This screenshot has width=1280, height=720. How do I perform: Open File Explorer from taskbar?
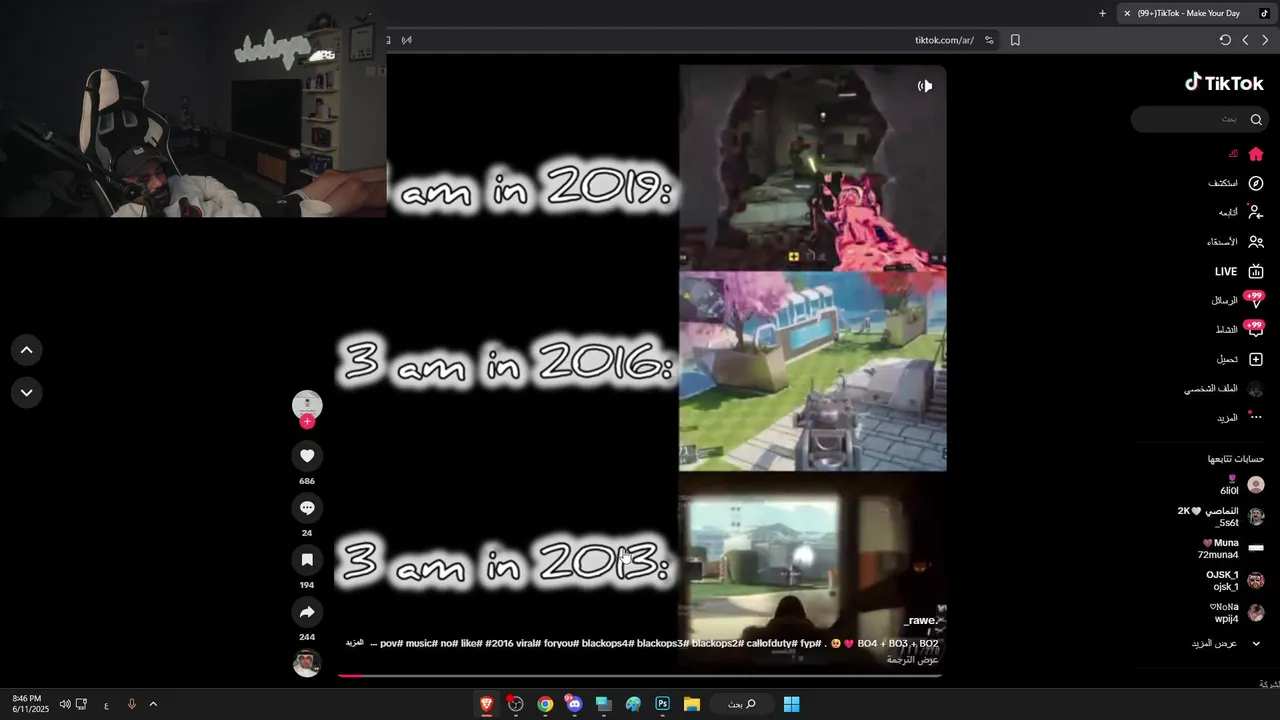[691, 704]
